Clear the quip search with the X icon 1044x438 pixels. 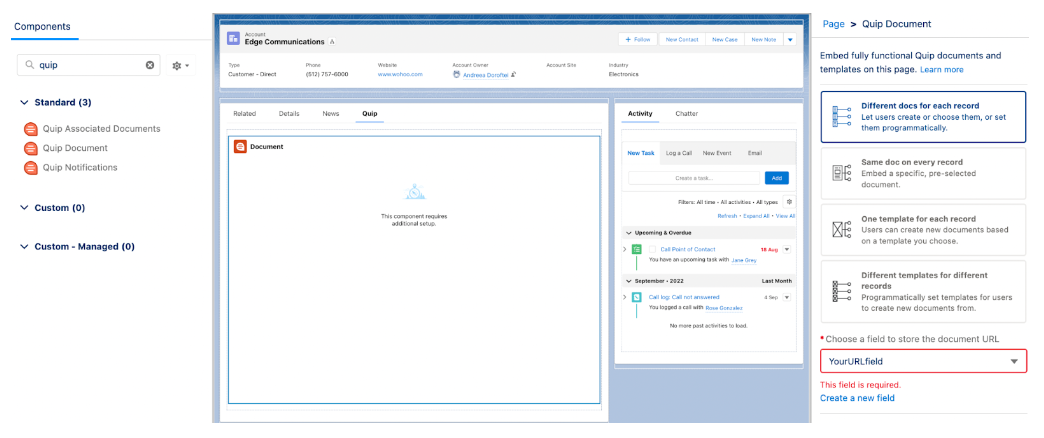point(150,65)
